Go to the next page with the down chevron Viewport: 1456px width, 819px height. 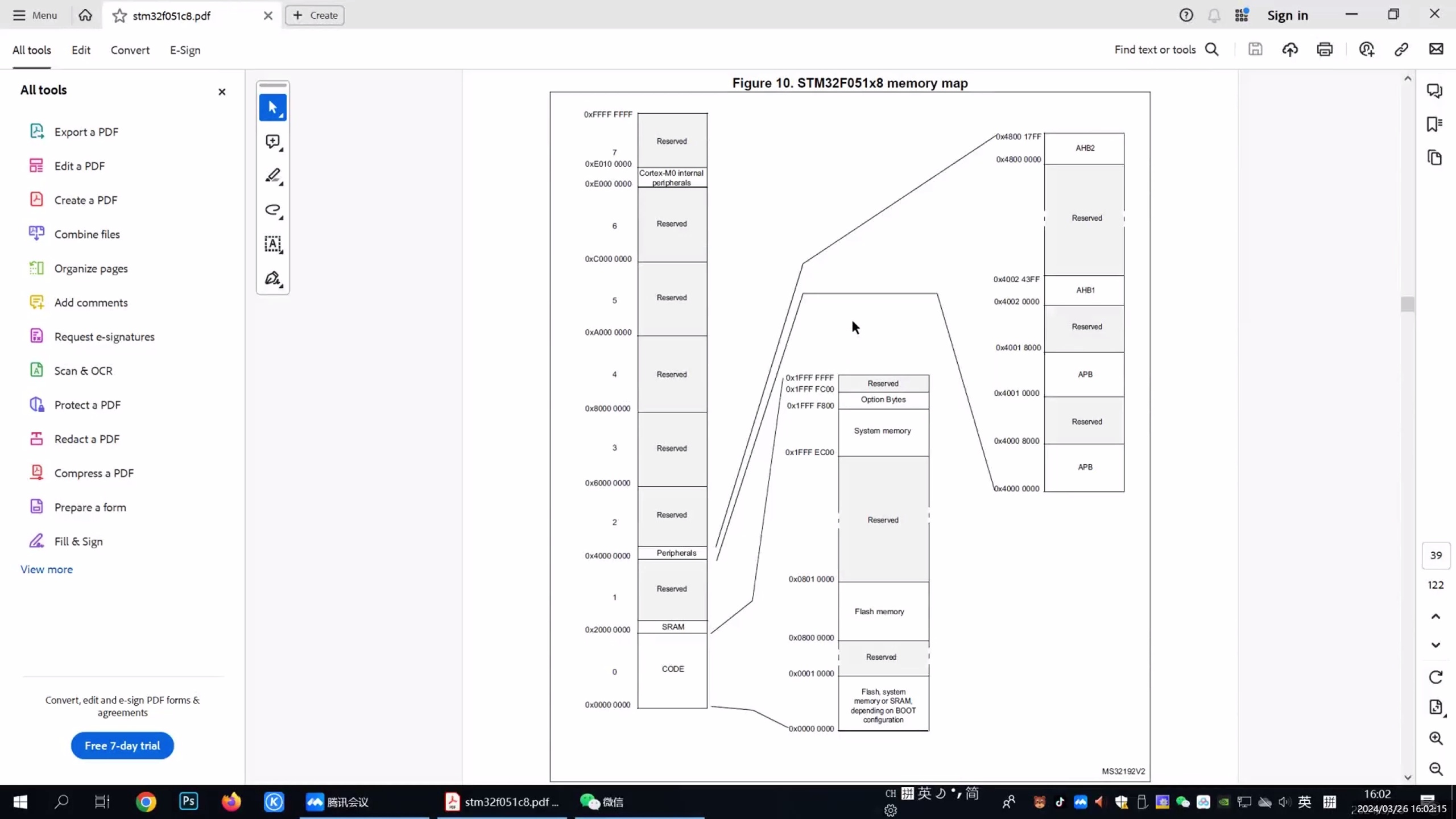[x=1436, y=645]
